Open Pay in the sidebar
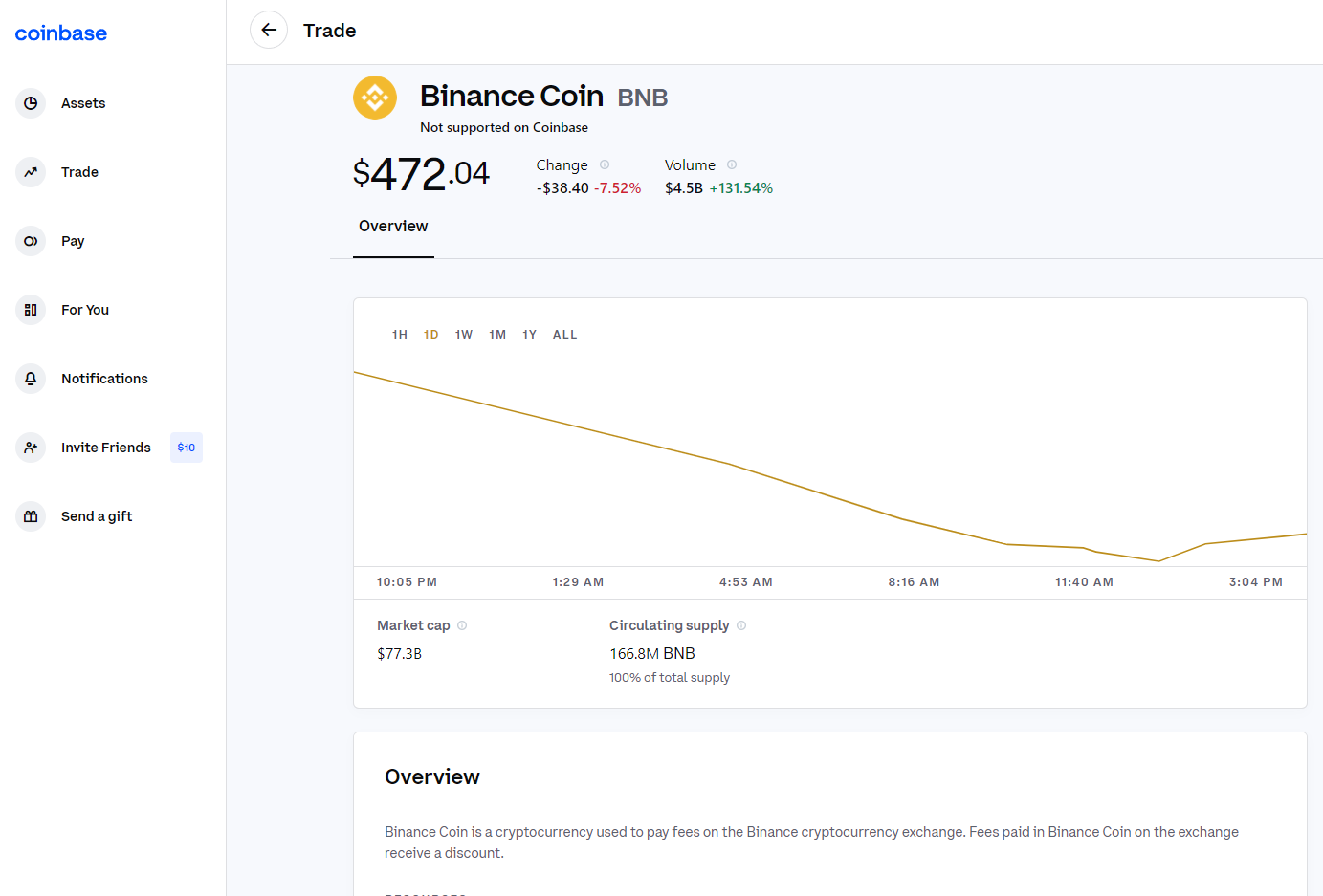This screenshot has width=1323, height=896. 73,241
